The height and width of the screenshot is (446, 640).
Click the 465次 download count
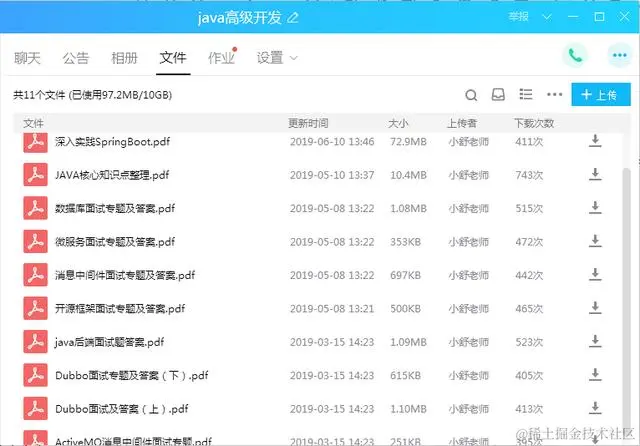[529, 309]
